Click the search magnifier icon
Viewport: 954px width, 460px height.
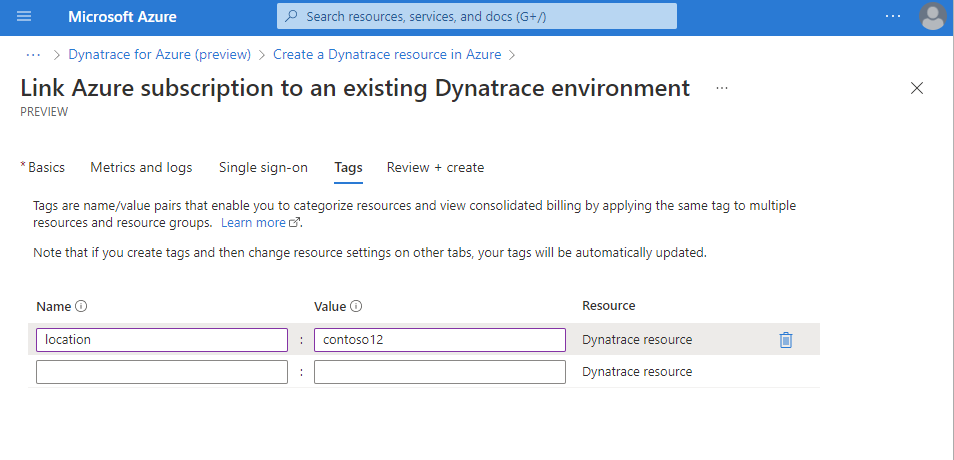[x=291, y=16]
